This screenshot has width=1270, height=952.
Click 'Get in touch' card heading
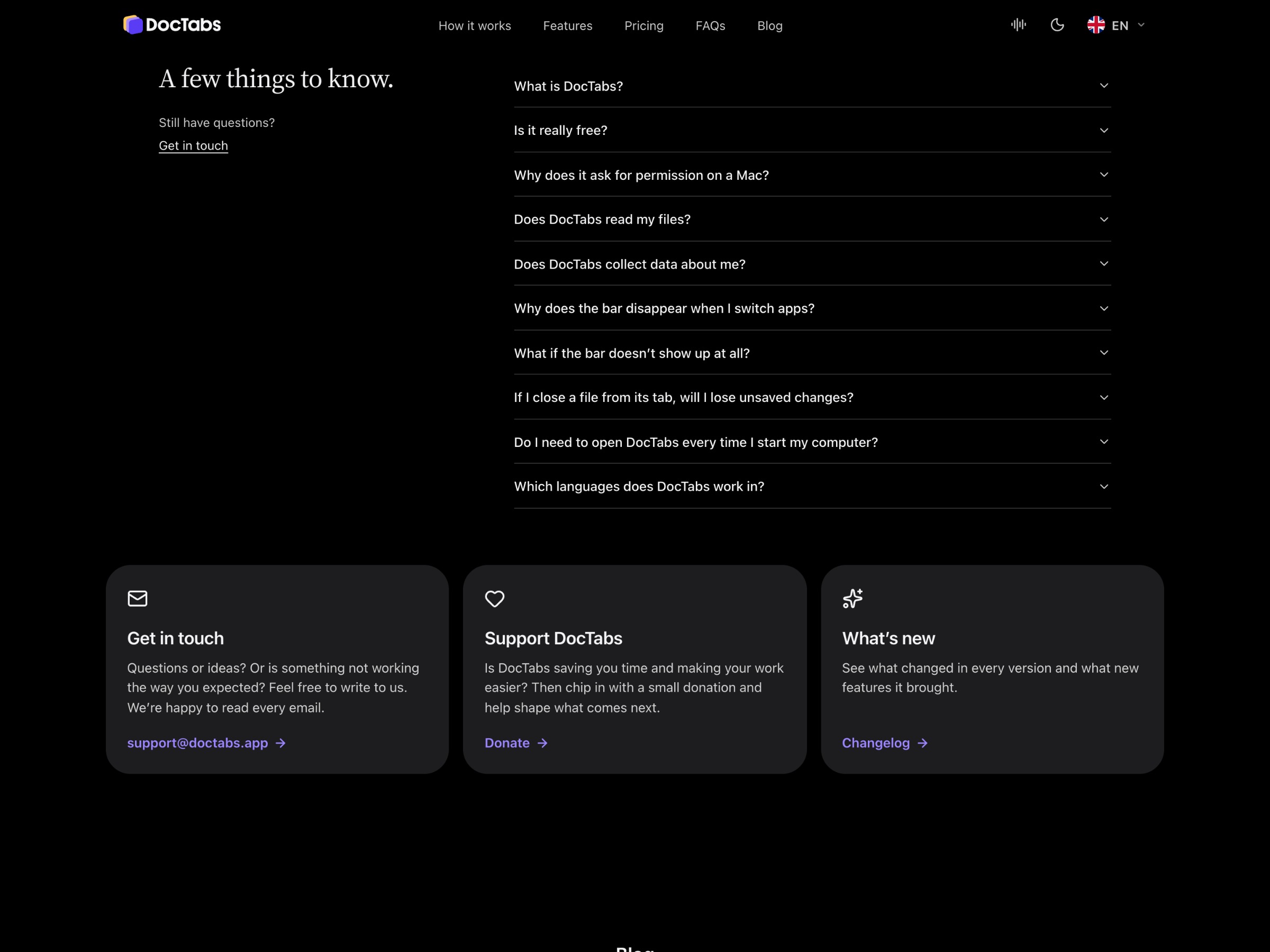tap(176, 638)
